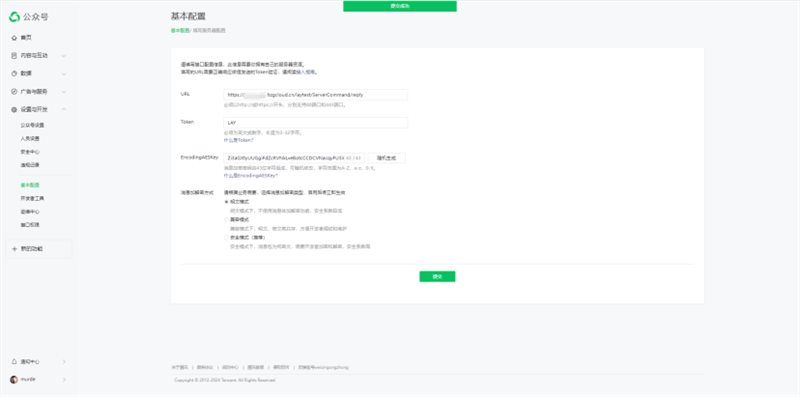800x397 pixels.
Task: Click the 公众号 green logo icon
Action: 14,17
